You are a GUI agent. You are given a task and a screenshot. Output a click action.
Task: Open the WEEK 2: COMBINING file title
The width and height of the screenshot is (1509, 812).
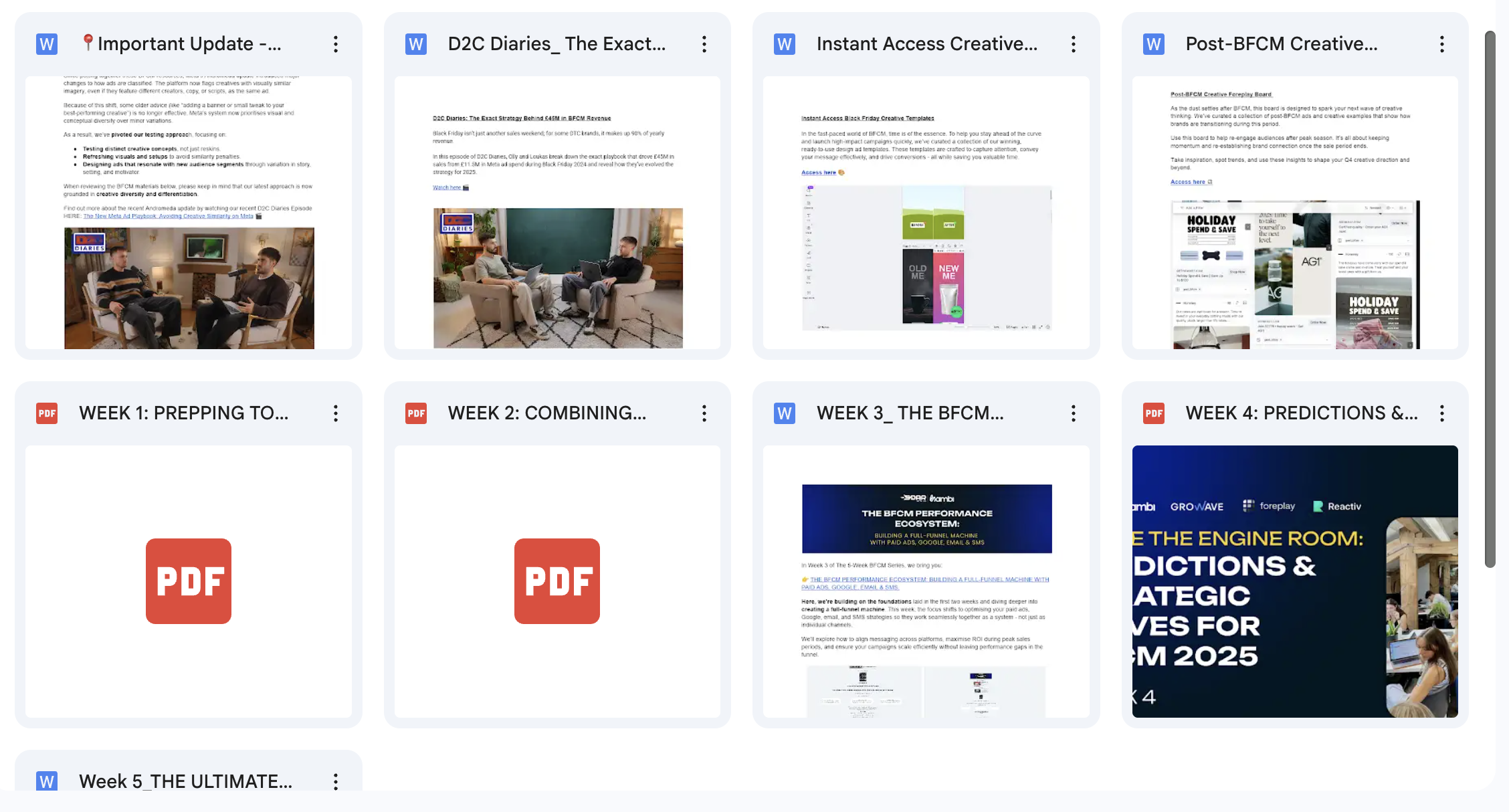pos(546,413)
